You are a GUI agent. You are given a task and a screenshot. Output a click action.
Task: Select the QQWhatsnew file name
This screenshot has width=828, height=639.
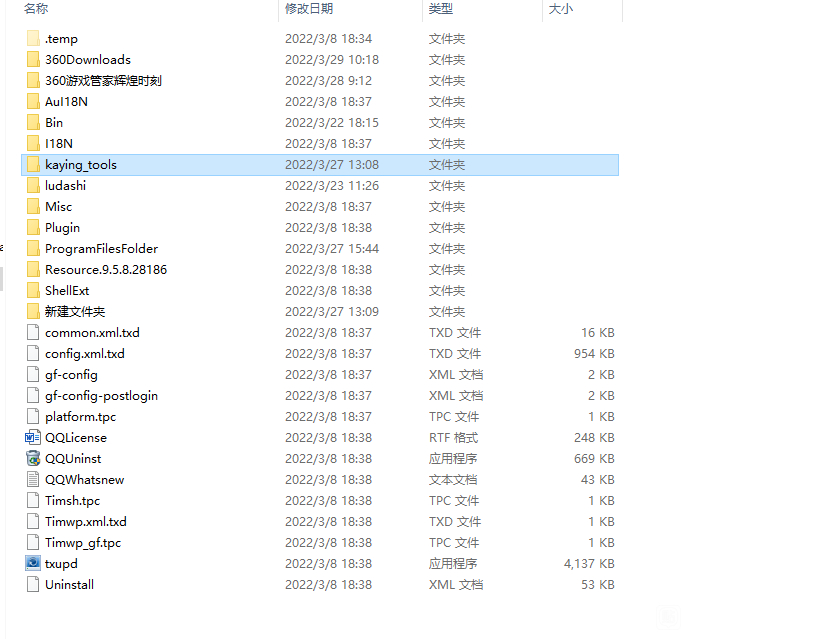coord(84,480)
